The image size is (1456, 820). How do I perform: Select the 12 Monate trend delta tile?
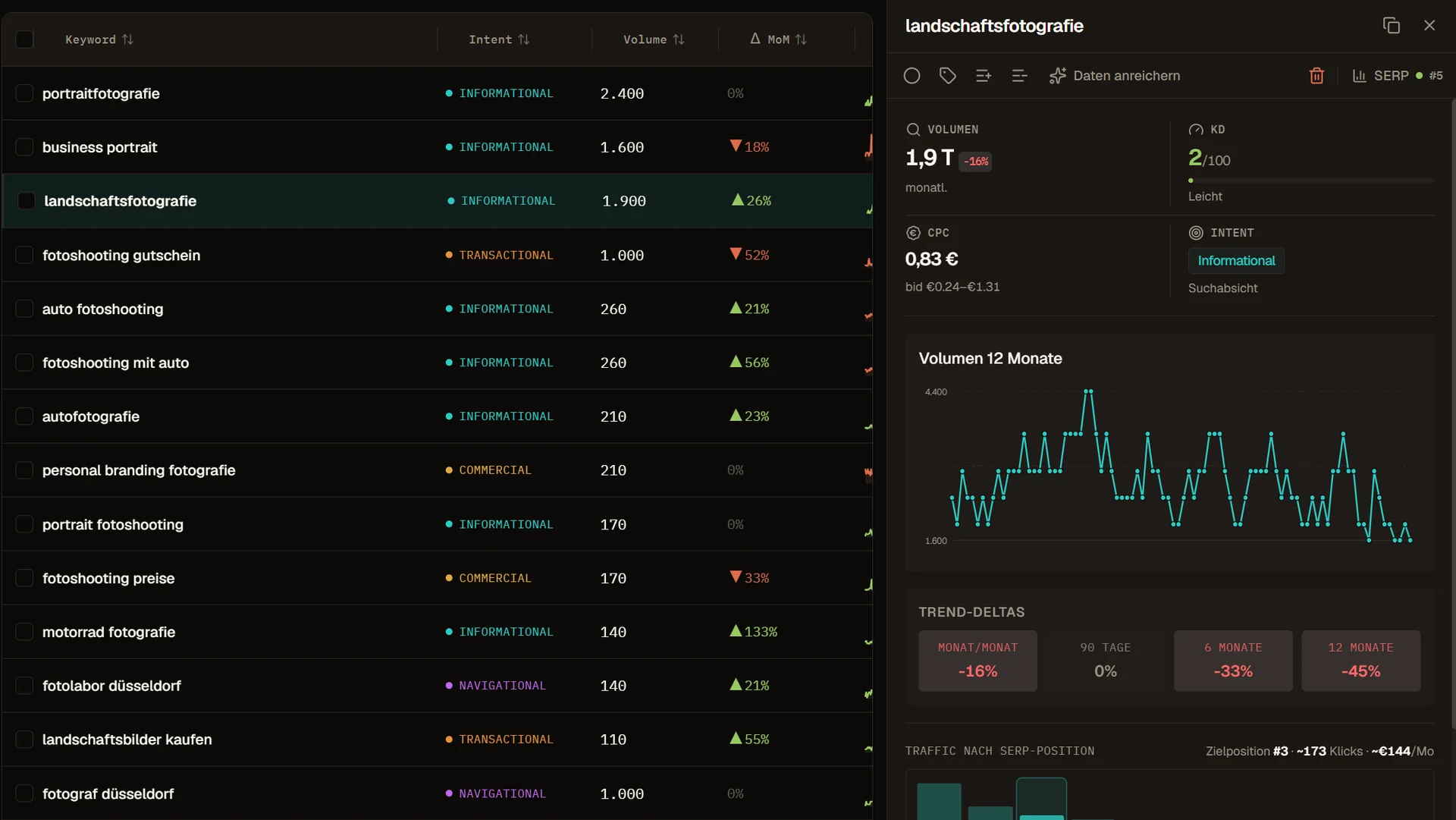pyautogui.click(x=1360, y=661)
